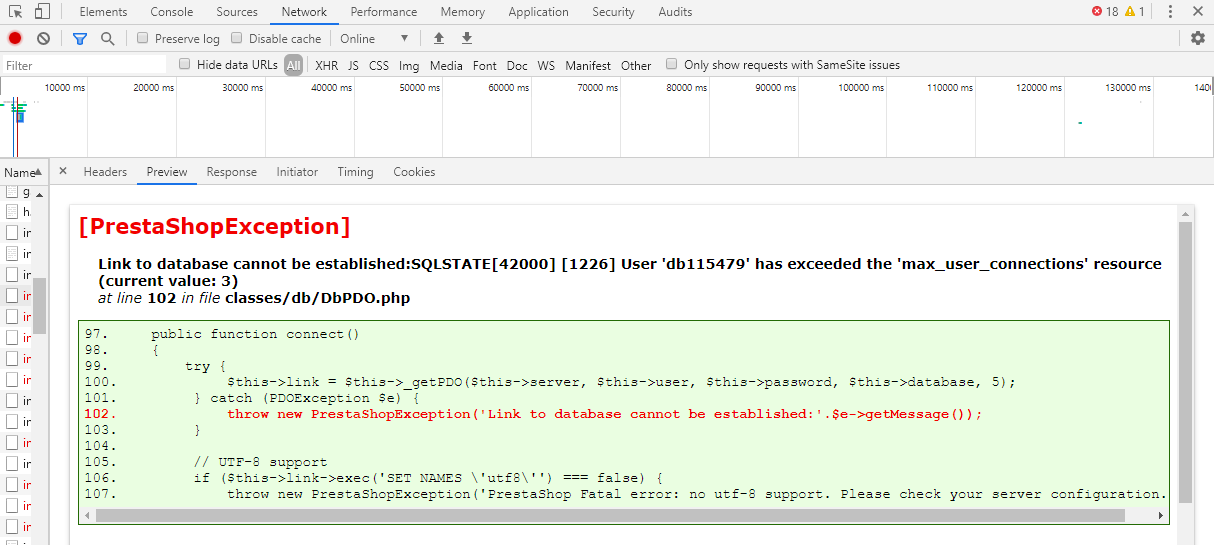Filter requests by XHR
1214x545 pixels.
326,65
